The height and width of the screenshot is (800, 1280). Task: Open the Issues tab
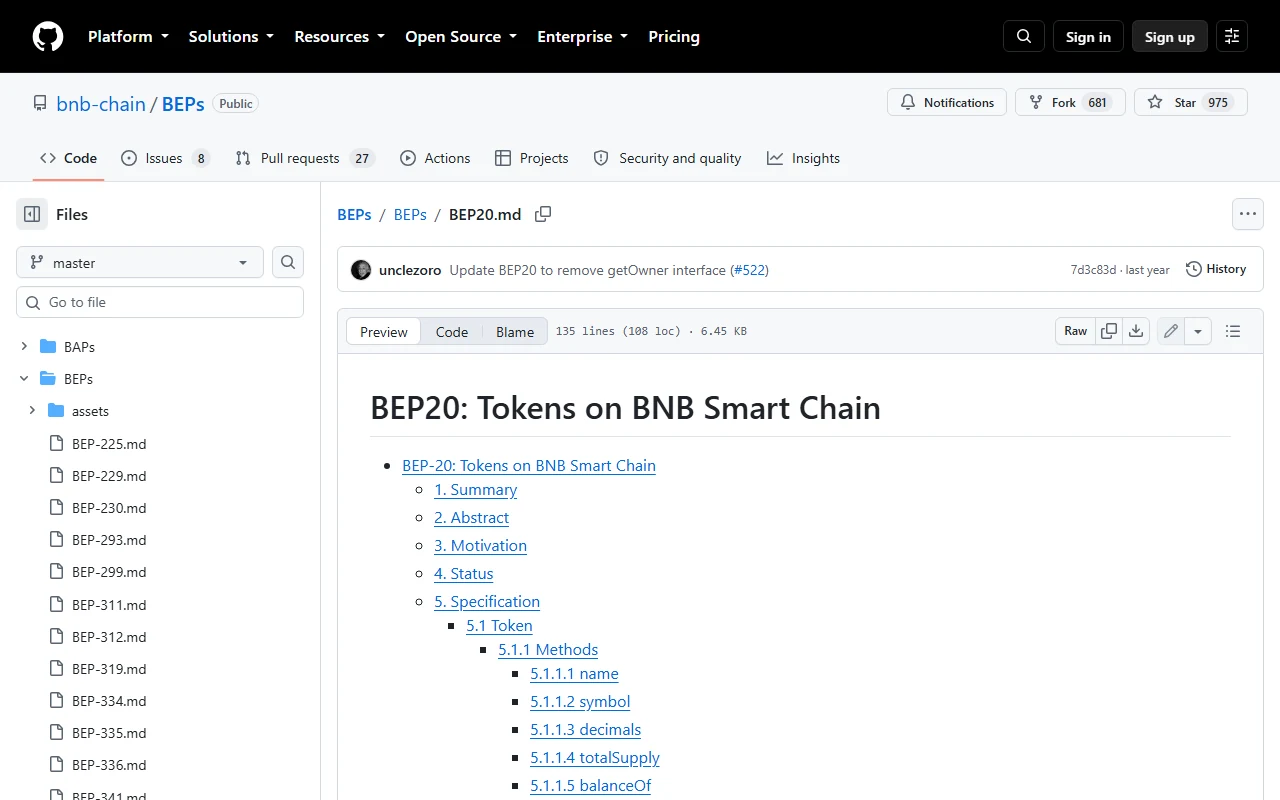[165, 158]
